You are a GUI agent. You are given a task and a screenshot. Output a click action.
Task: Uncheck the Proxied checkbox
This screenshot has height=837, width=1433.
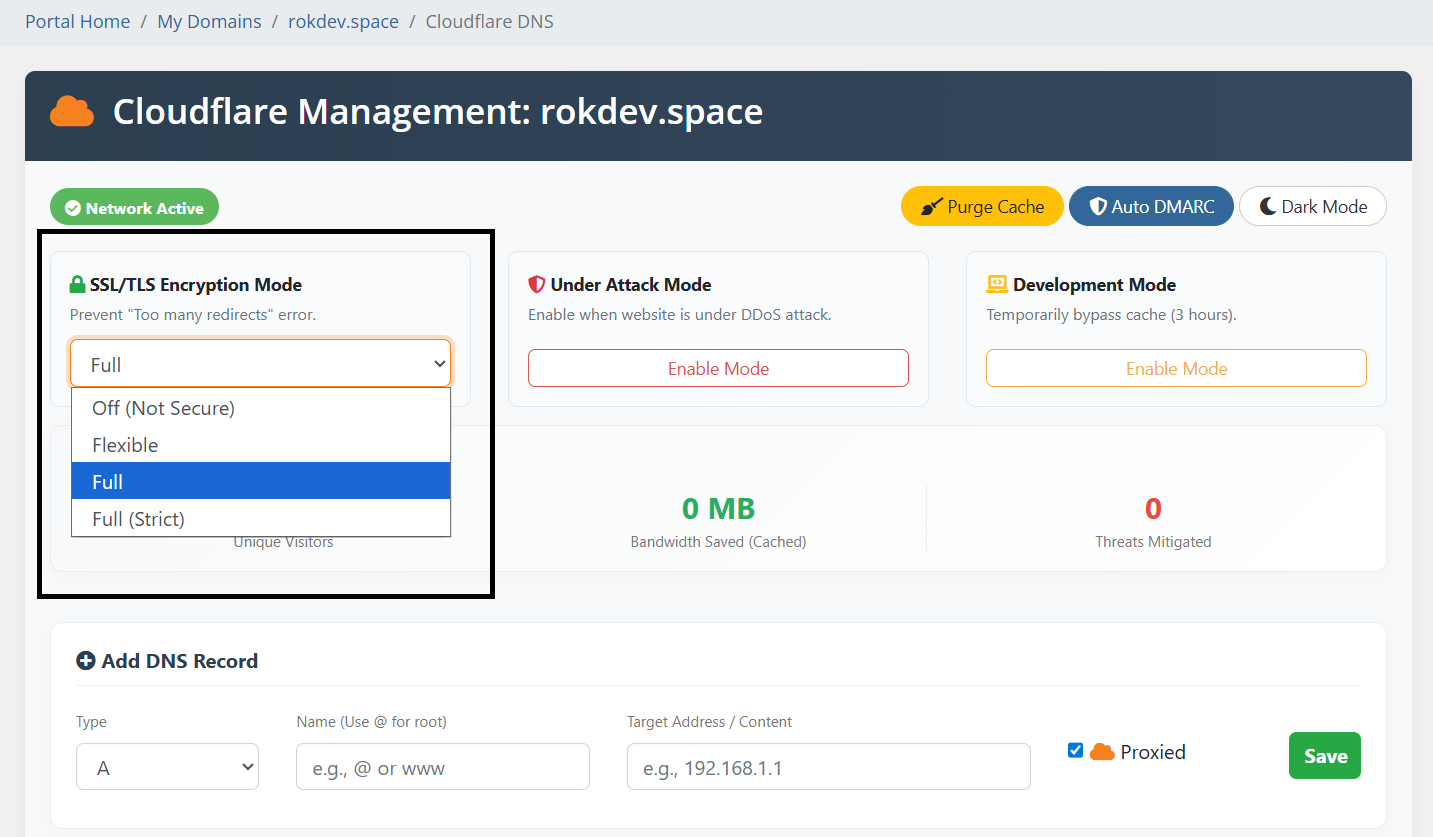pyautogui.click(x=1075, y=749)
